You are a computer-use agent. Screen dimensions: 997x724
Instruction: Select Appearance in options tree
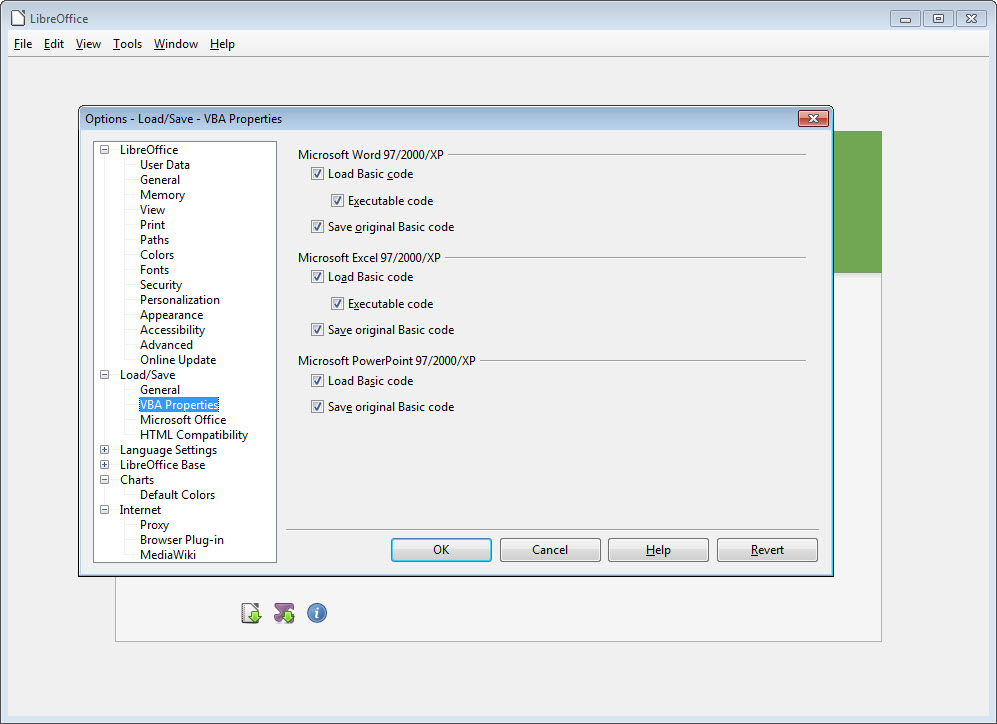(172, 315)
